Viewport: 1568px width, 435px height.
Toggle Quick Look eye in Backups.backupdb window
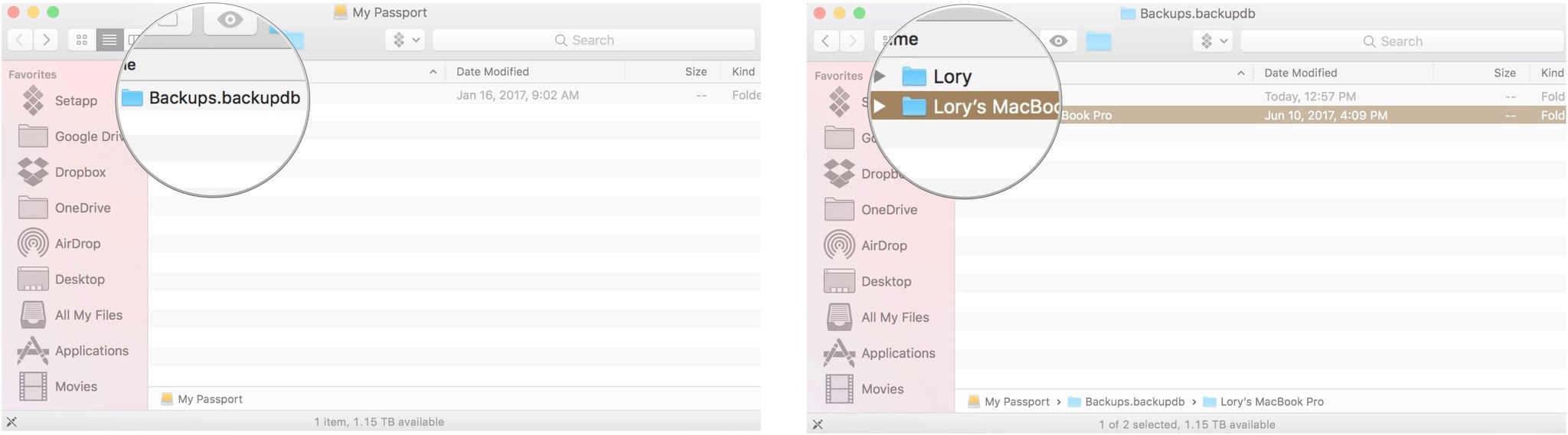click(x=1059, y=41)
